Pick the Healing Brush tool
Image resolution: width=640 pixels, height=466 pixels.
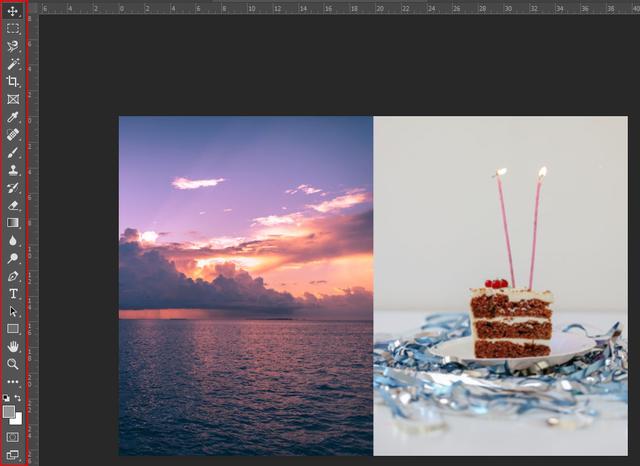pyautogui.click(x=13, y=134)
